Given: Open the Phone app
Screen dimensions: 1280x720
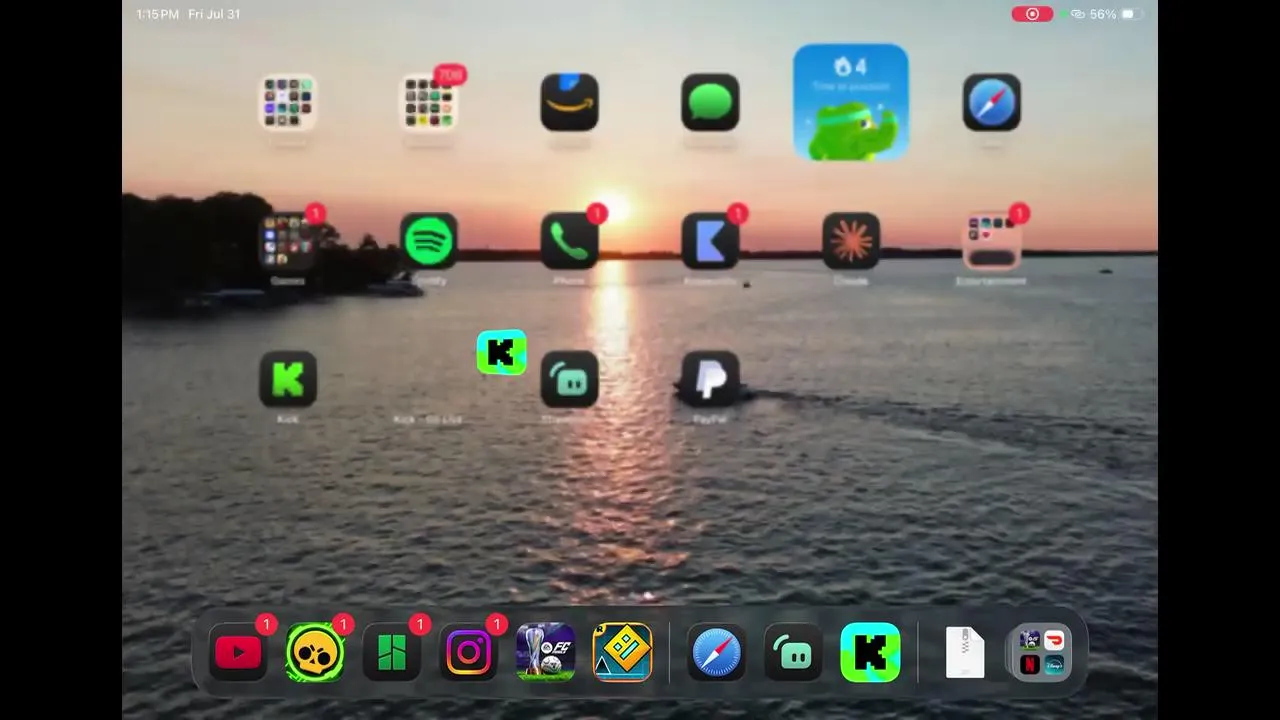Looking at the screenshot, I should 570,241.
